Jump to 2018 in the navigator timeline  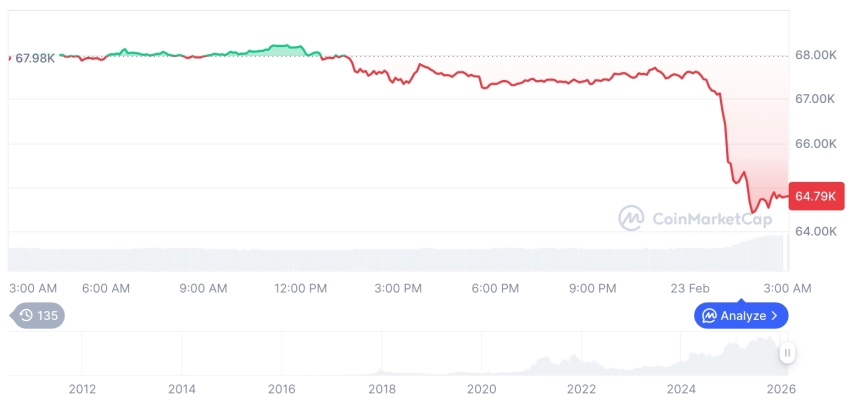(381, 388)
